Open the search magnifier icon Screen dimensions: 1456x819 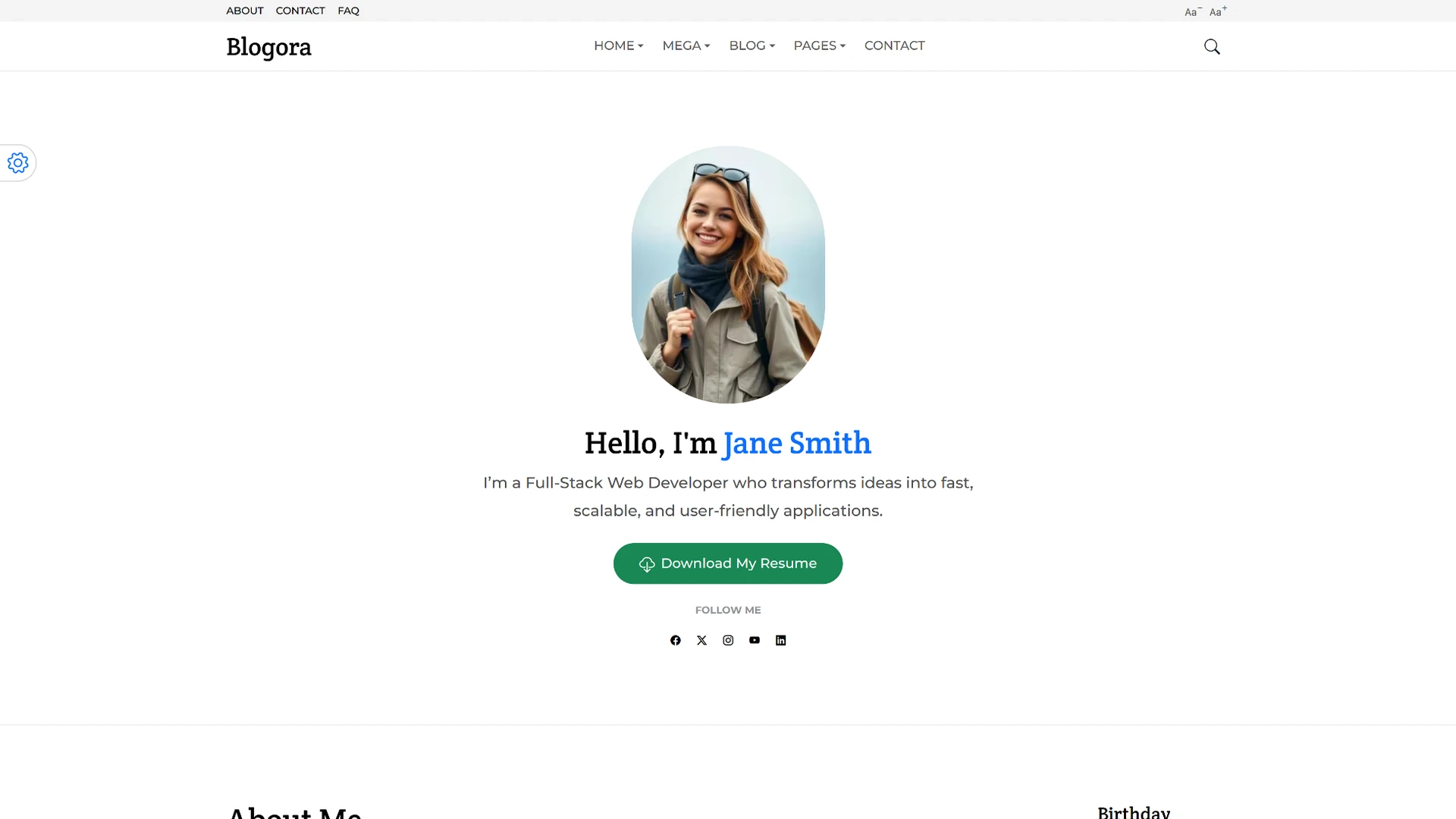tap(1212, 47)
